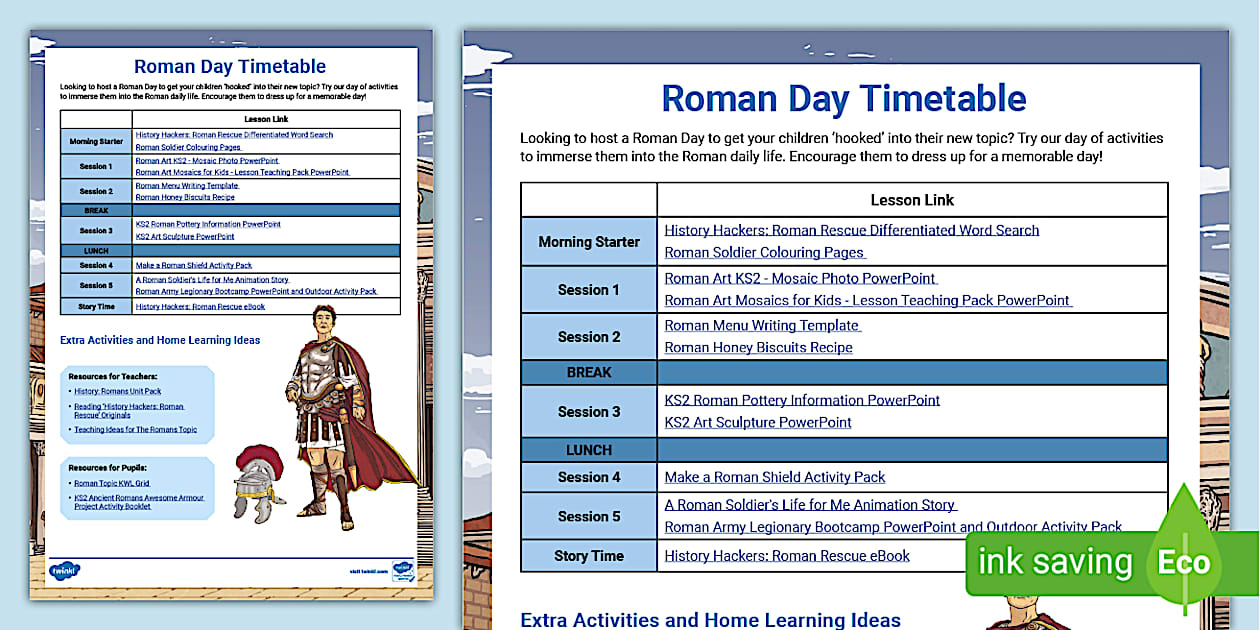Click the visit twinkl.com text on the left page
This screenshot has height=630, width=1260.
point(367,571)
